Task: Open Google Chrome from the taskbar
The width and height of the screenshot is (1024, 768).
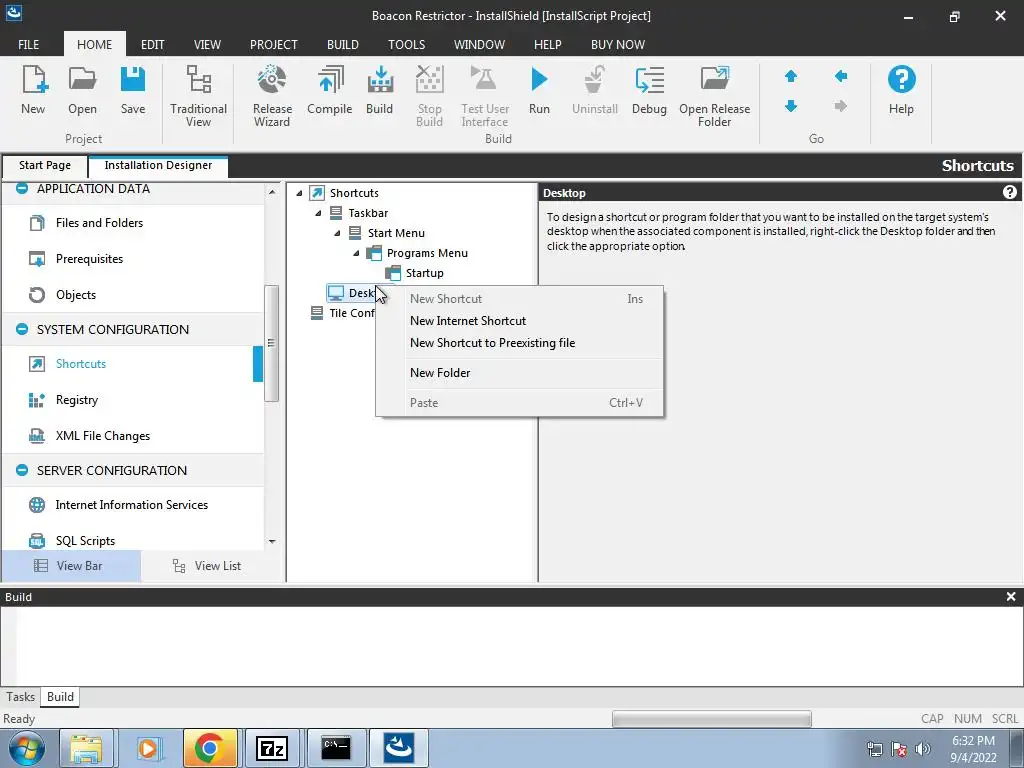Action: pyautogui.click(x=210, y=748)
